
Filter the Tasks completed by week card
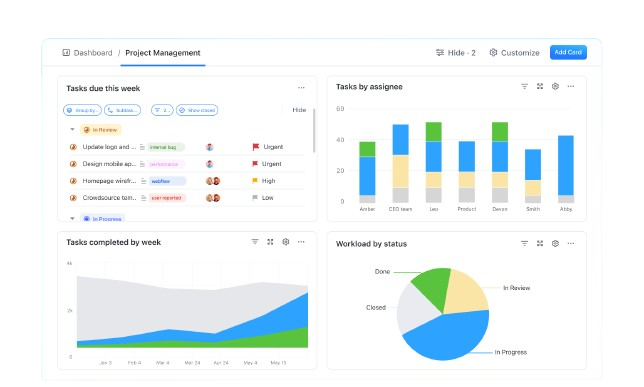click(255, 242)
